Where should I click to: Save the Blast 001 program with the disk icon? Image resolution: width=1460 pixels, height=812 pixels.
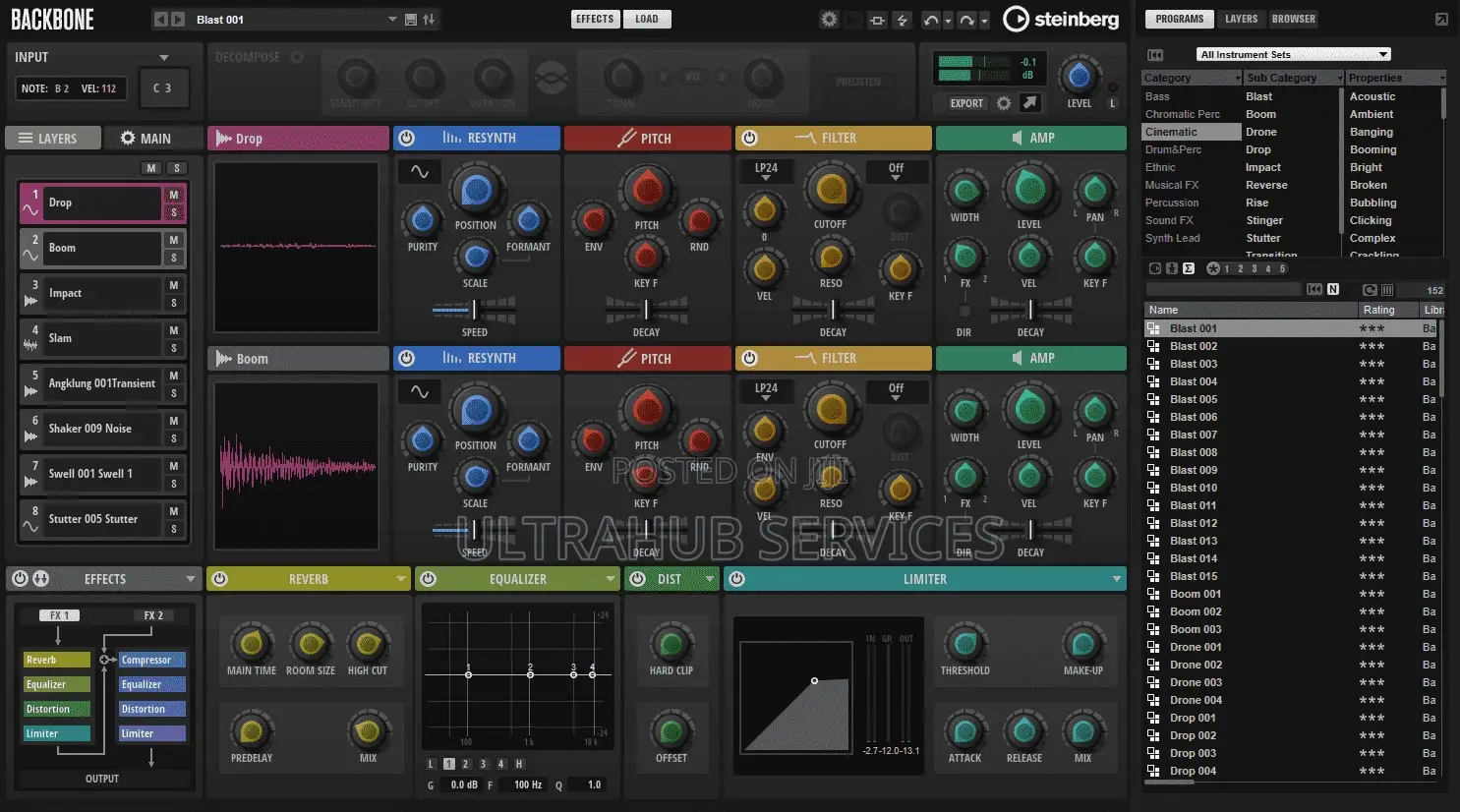pos(411,20)
